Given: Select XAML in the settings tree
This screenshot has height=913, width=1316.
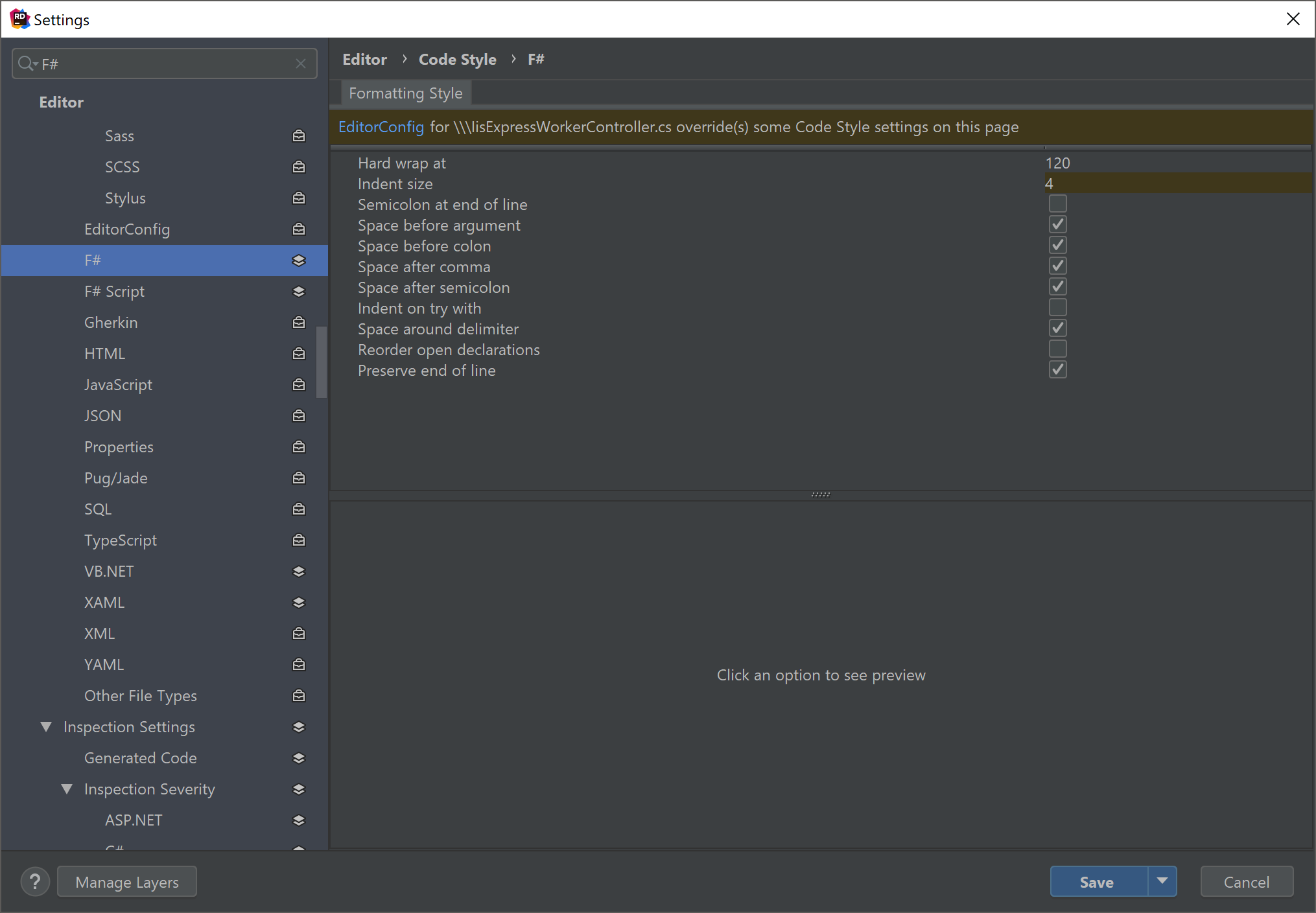Looking at the screenshot, I should pyautogui.click(x=104, y=603).
